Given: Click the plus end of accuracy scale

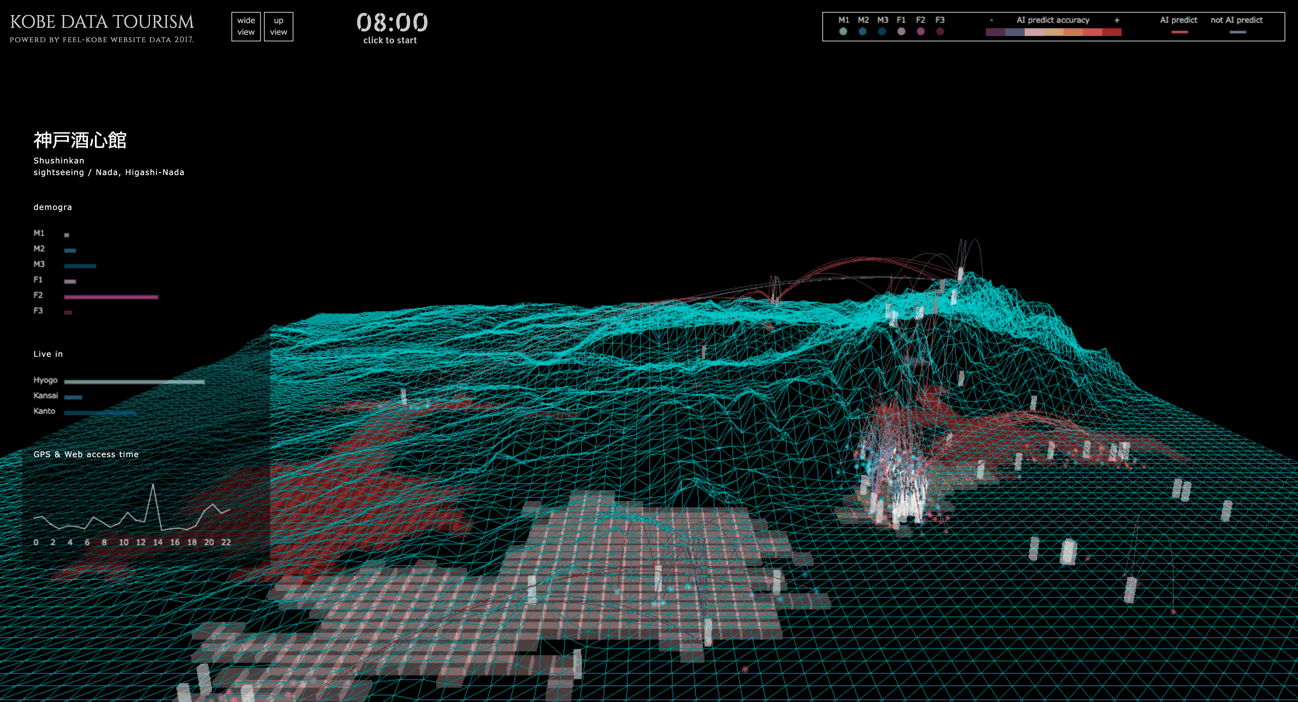Looking at the screenshot, I should (1116, 20).
